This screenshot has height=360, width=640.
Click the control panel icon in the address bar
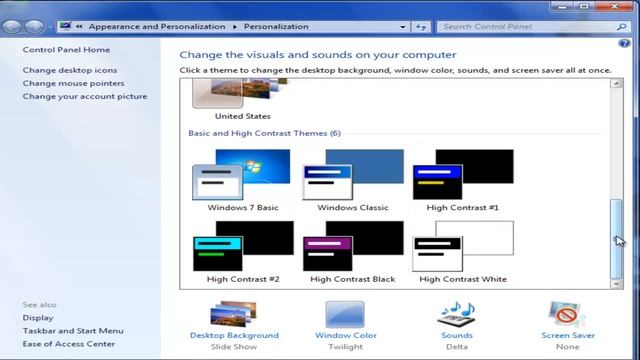65,27
